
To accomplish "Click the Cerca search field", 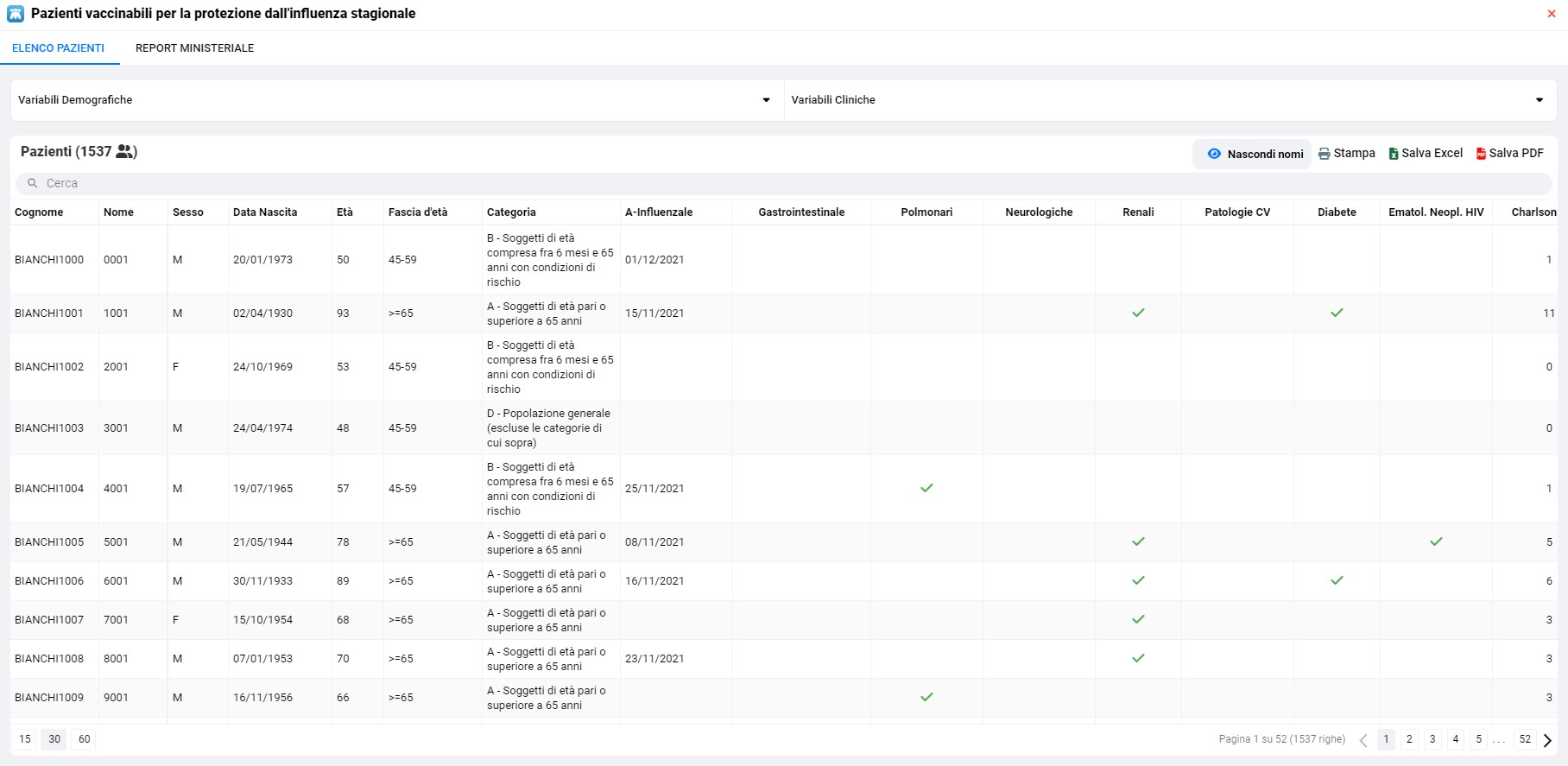I will [777, 183].
